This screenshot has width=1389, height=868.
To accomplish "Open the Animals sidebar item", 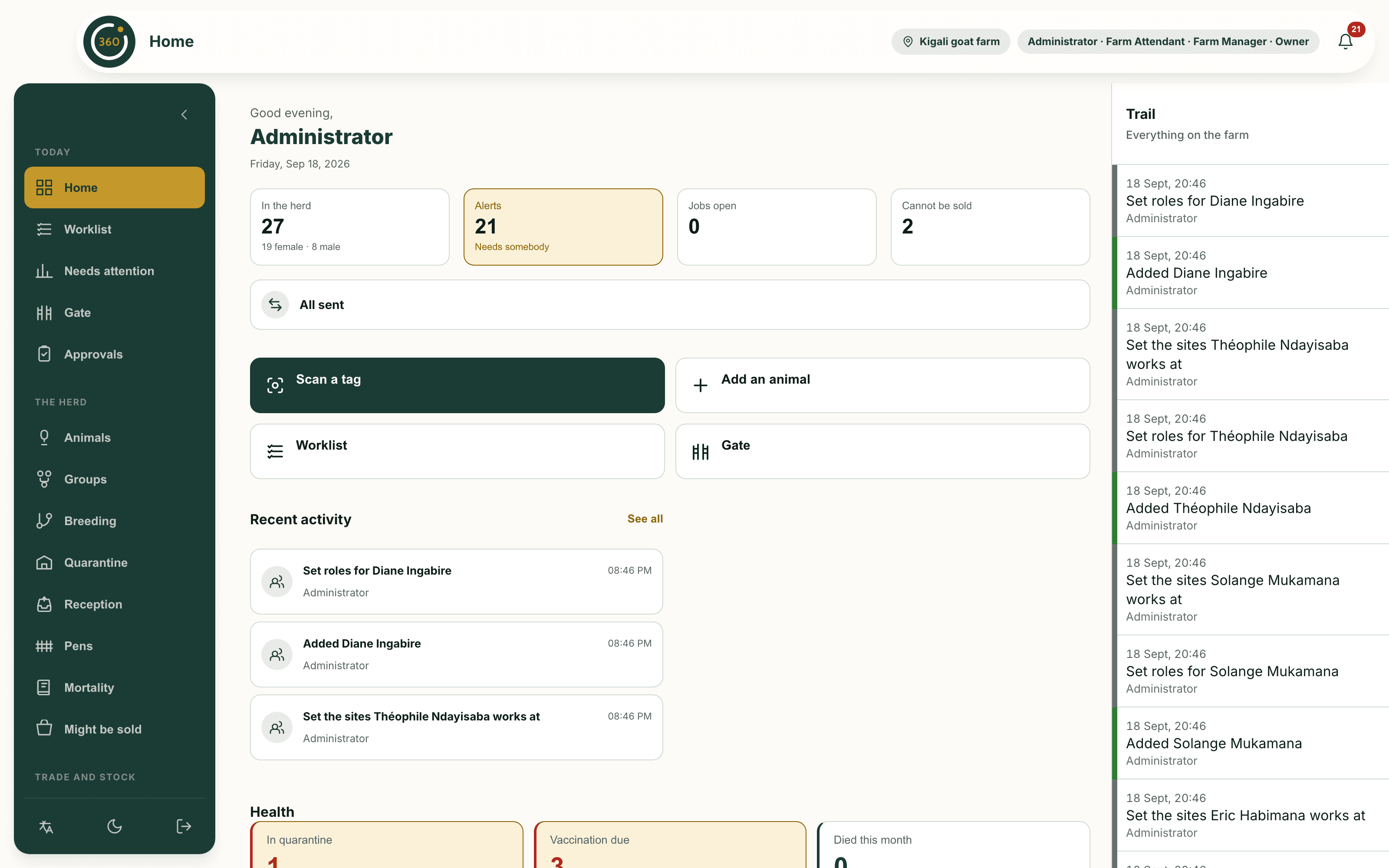I will coord(114,437).
